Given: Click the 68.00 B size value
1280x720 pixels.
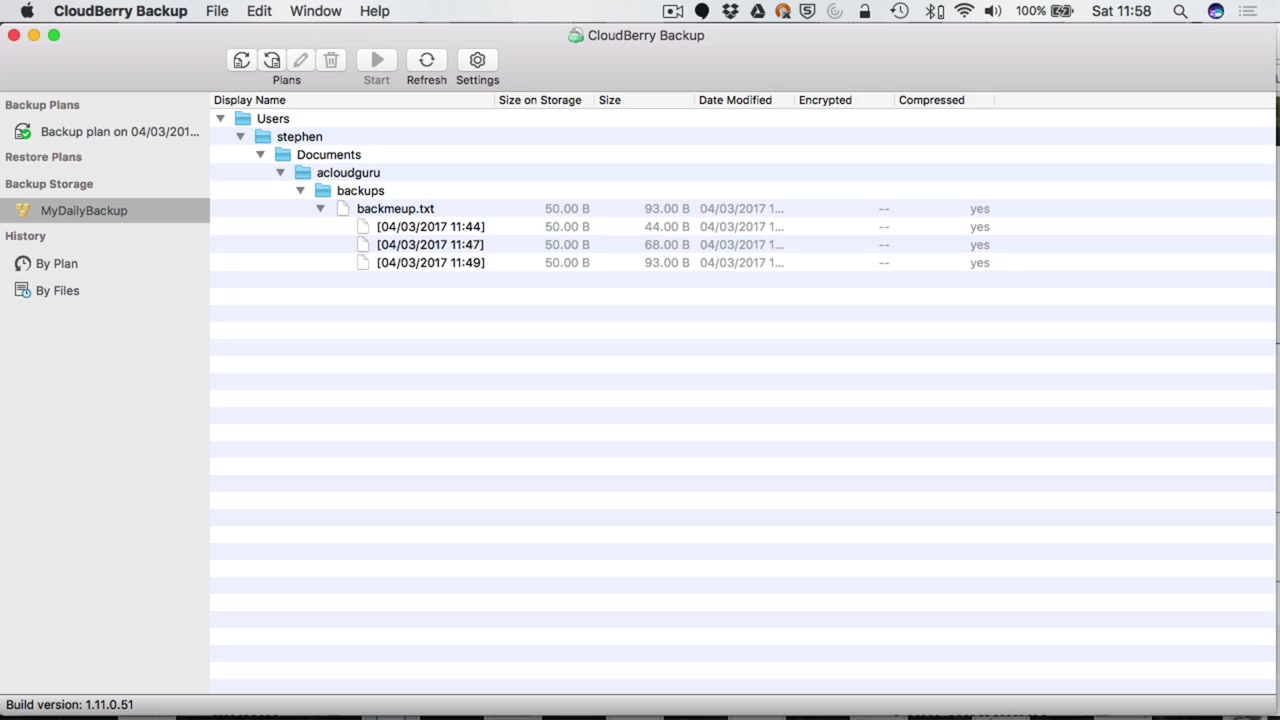Looking at the screenshot, I should (667, 244).
